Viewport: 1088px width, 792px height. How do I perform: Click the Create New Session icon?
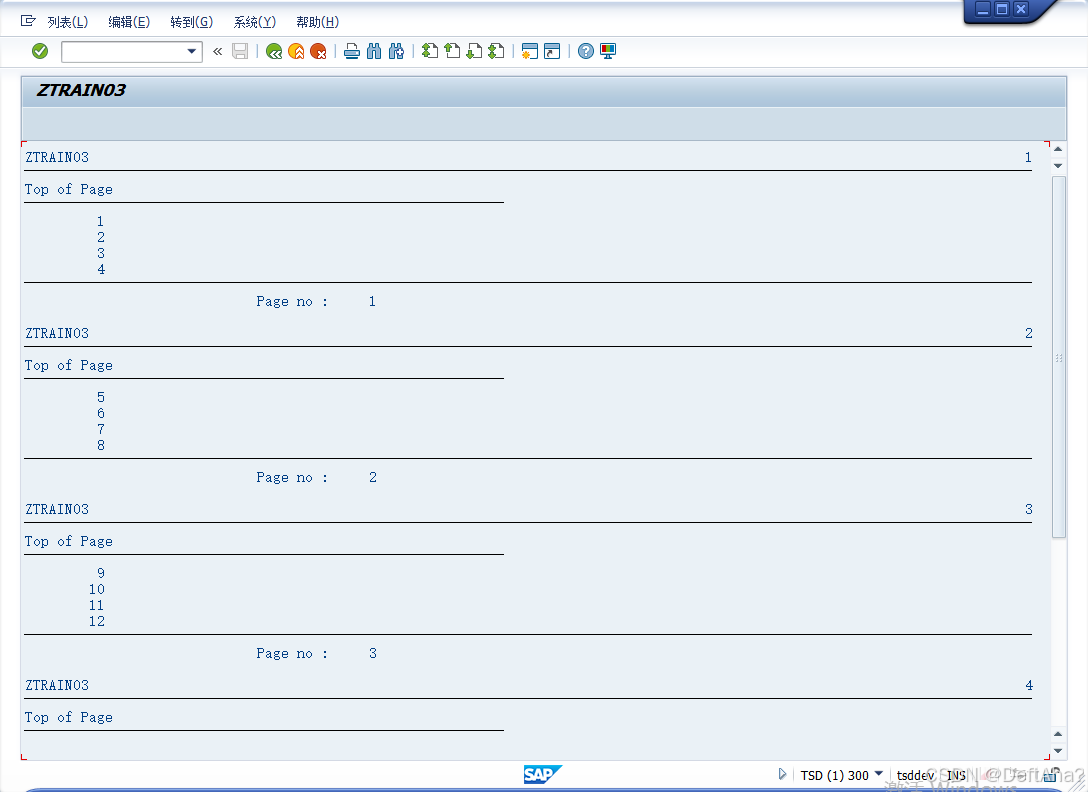click(x=529, y=51)
